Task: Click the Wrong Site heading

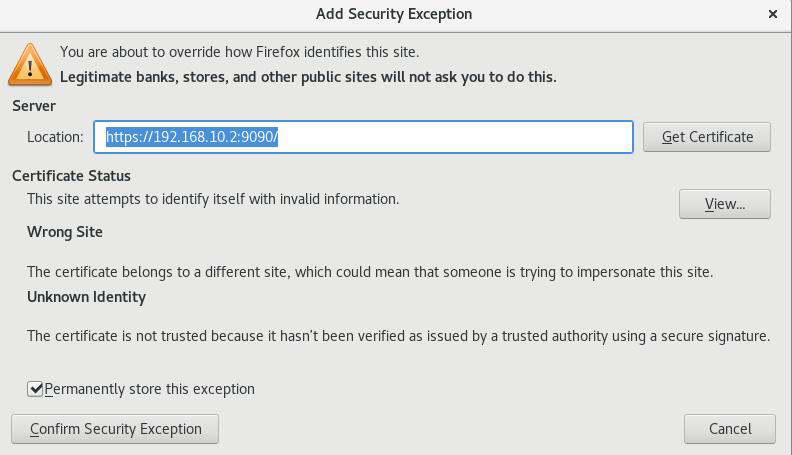Action: pos(65,232)
